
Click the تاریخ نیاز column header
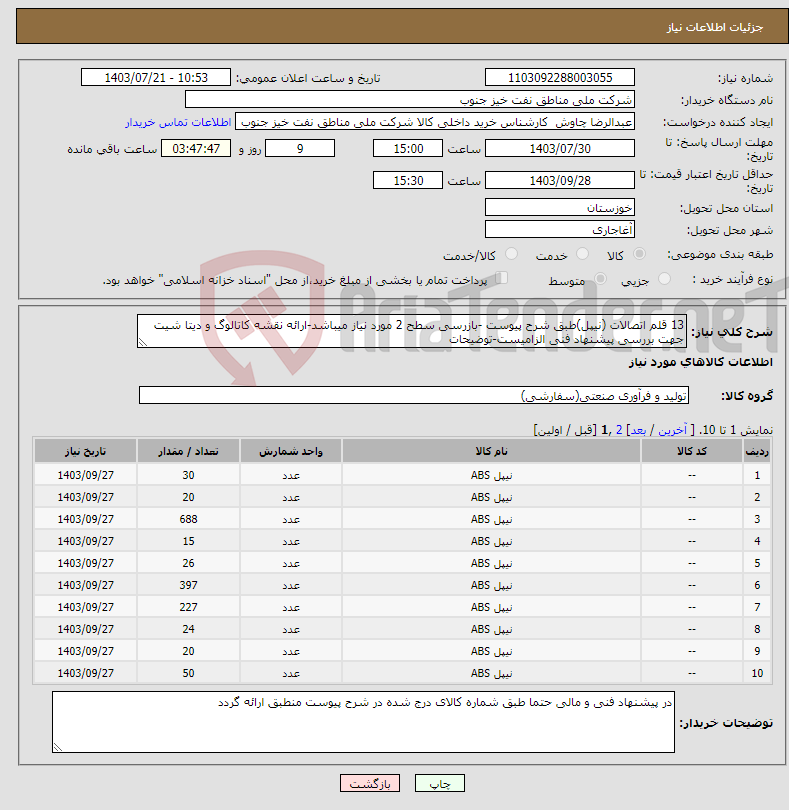tap(85, 451)
